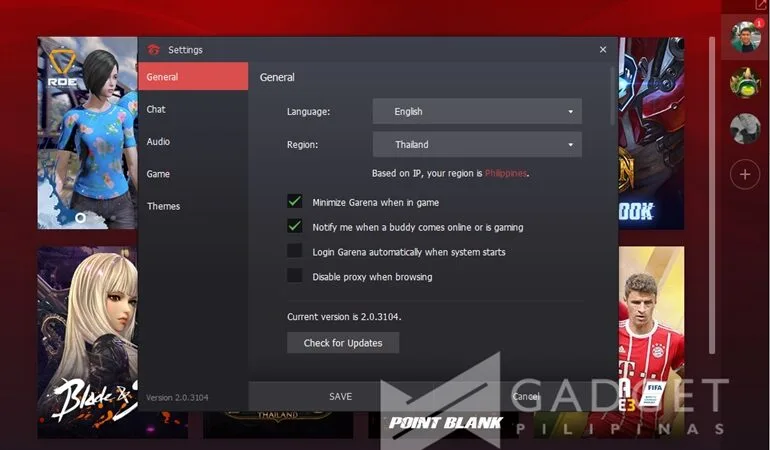Open the General settings tab
The image size is (770, 450).
[193, 77]
